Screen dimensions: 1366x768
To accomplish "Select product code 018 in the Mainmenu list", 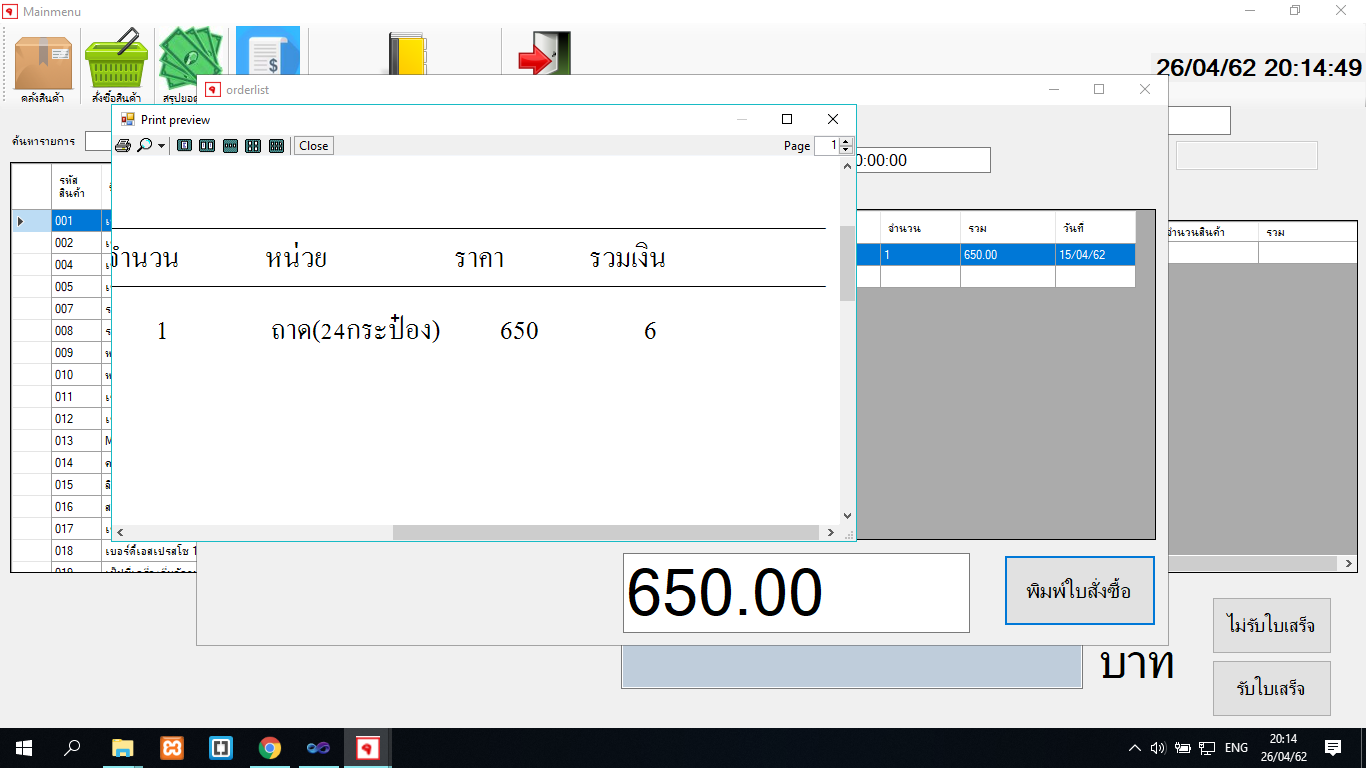I will click(x=76, y=551).
